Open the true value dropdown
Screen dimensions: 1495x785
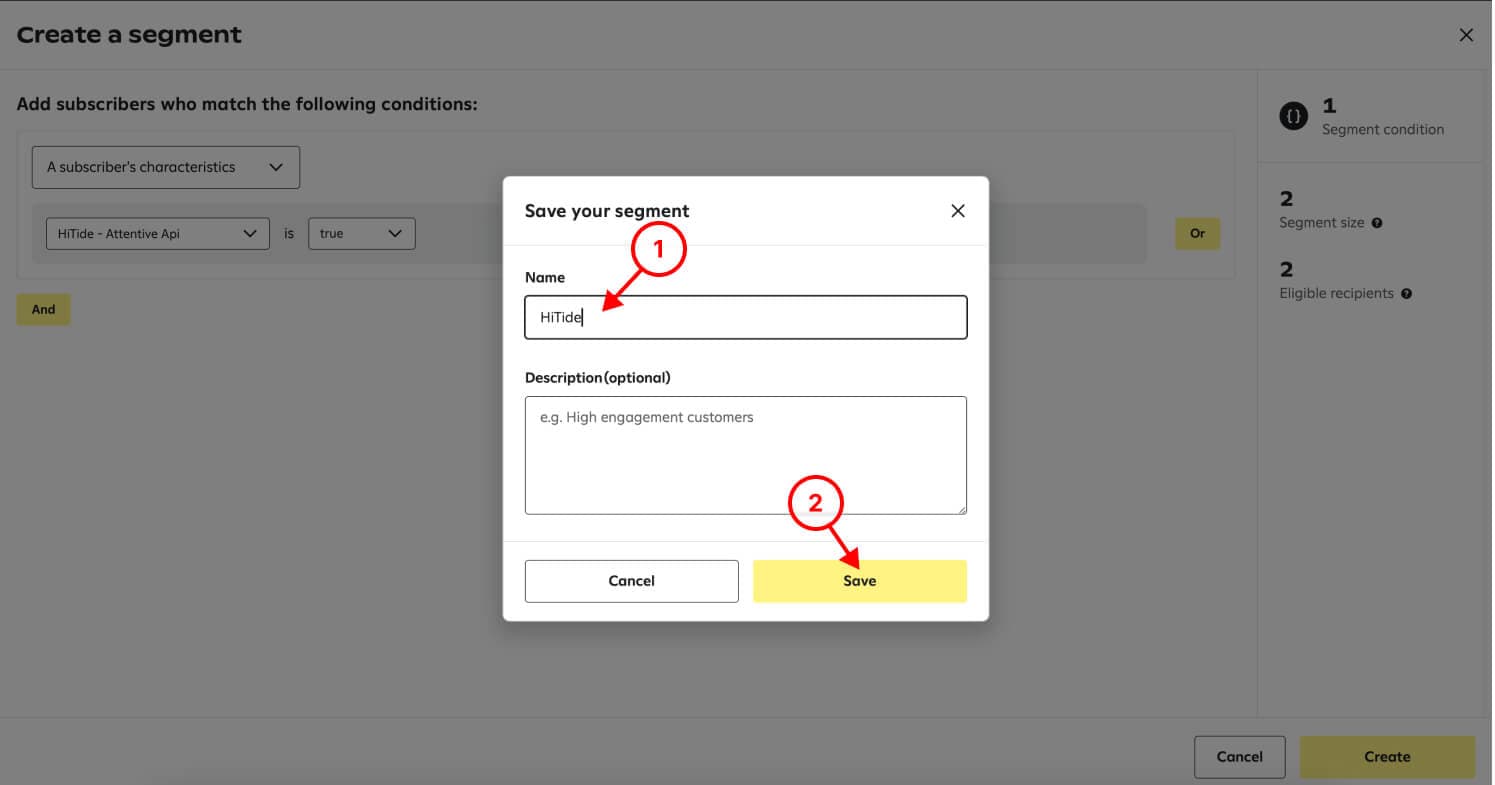361,234
